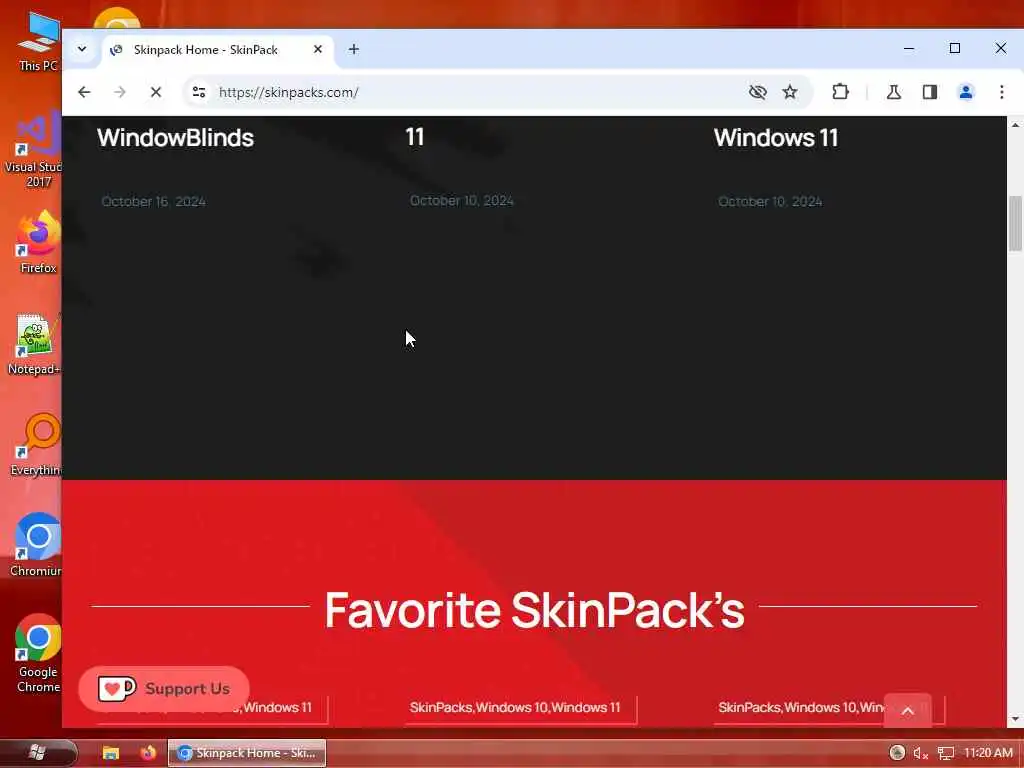The image size is (1024, 768).
Task: Open Everything search desktop shortcut
Action: (x=37, y=445)
